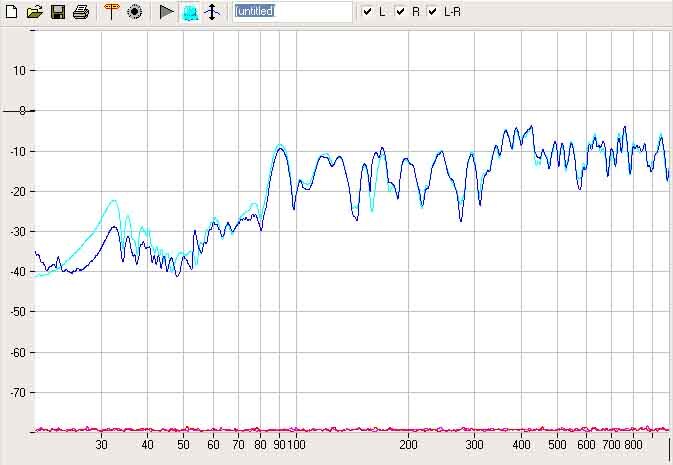Start measurement with the play button
The image size is (673, 465).
[x=166, y=12]
